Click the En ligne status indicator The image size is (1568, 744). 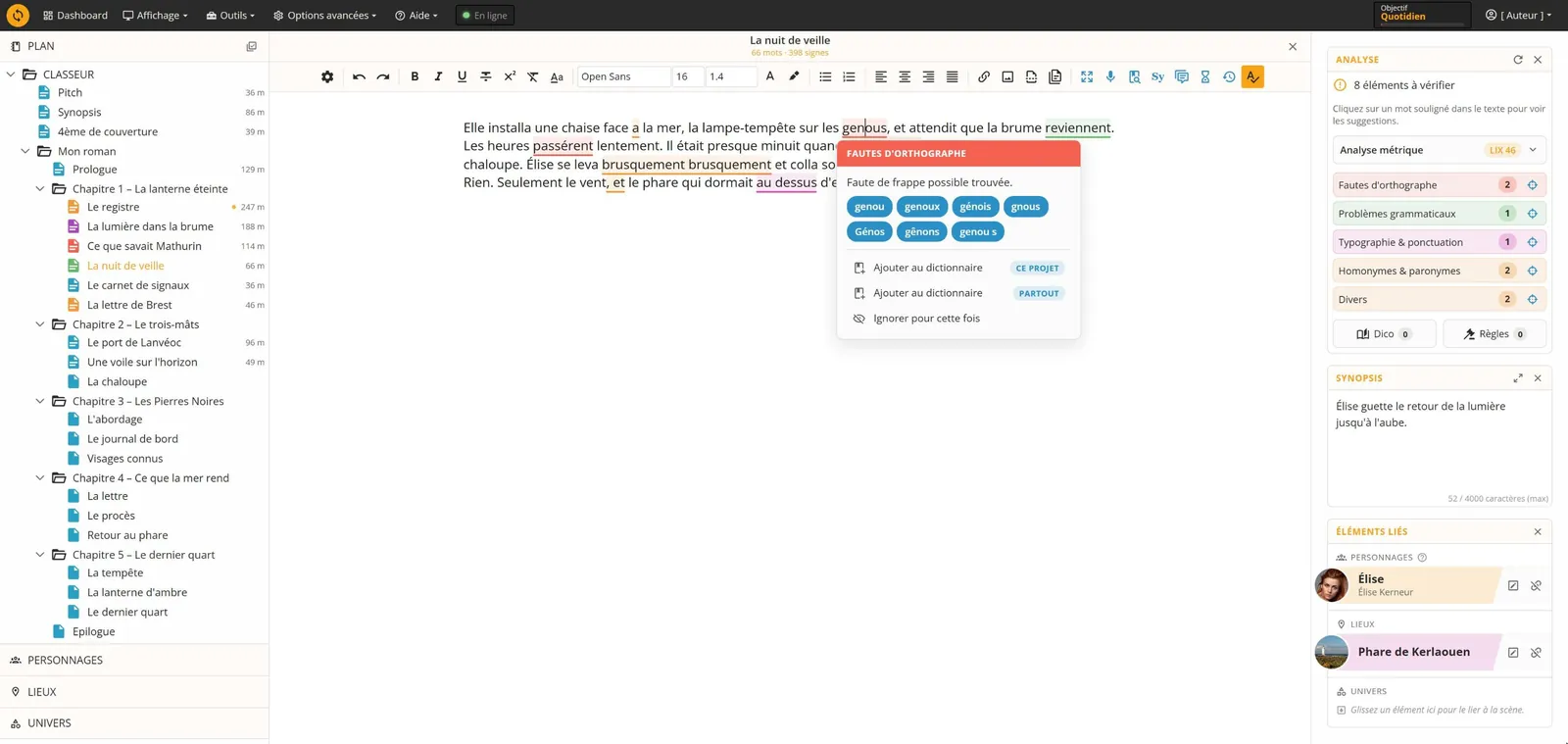pos(485,16)
